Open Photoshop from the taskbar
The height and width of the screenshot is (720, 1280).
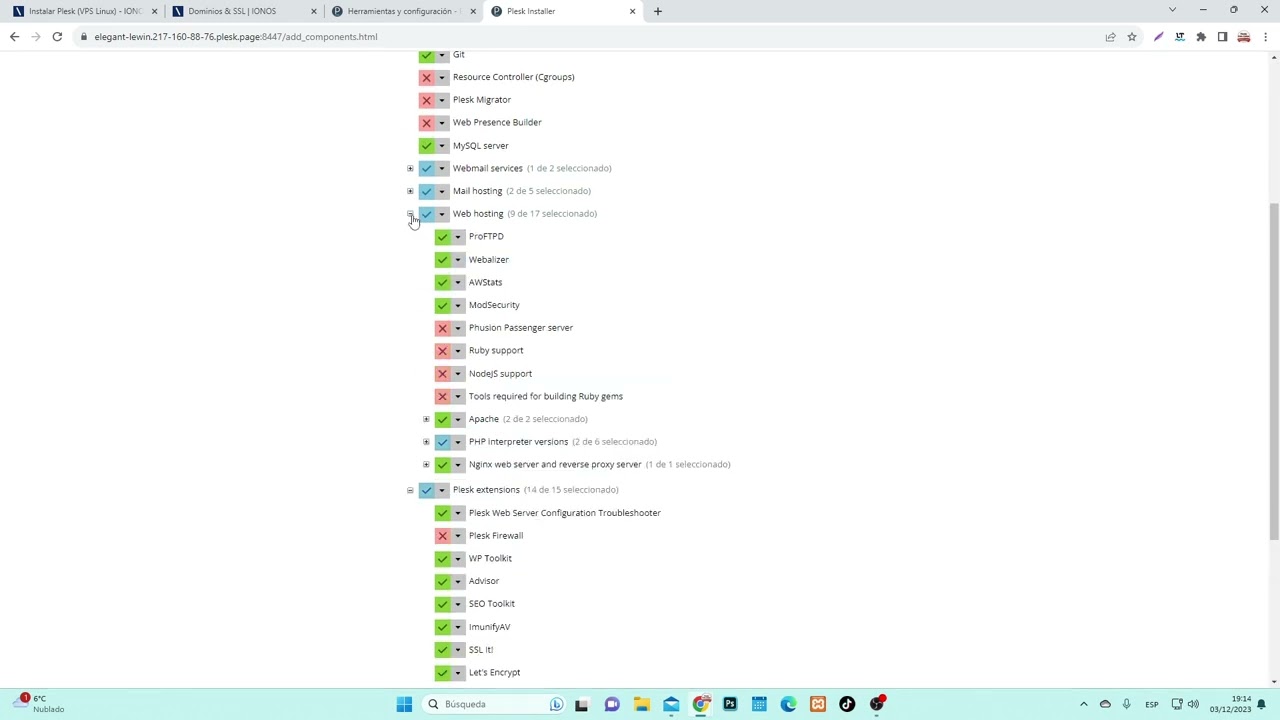(x=730, y=704)
